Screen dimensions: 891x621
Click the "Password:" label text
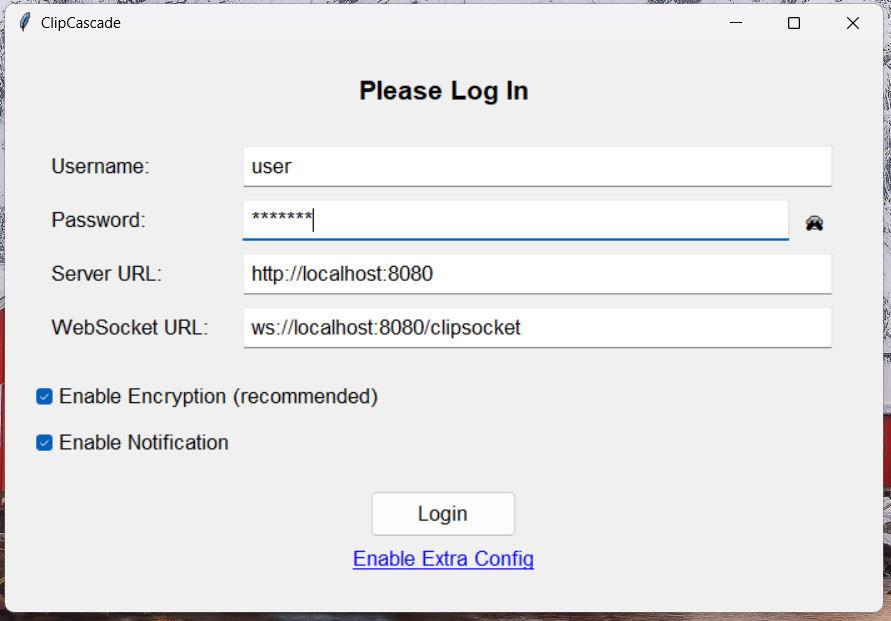click(98, 221)
